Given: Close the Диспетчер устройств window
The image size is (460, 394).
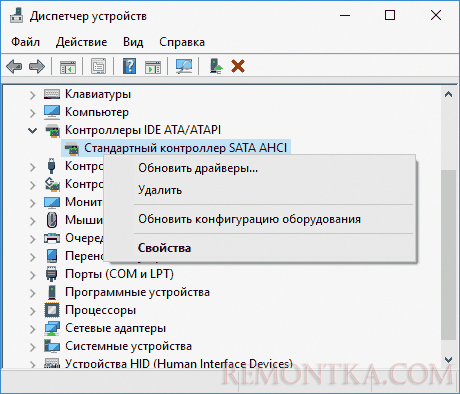Looking at the screenshot, I should click(436, 15).
